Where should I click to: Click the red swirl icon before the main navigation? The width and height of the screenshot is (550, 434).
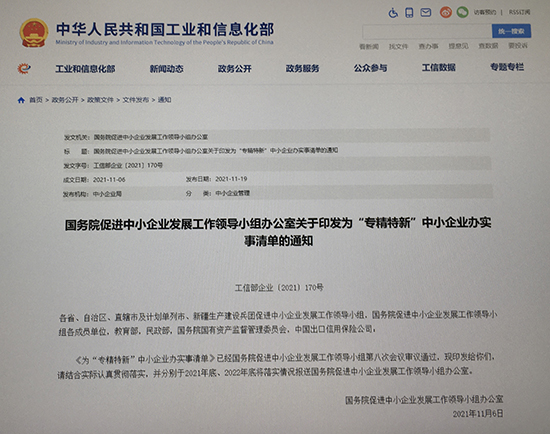click(24, 68)
